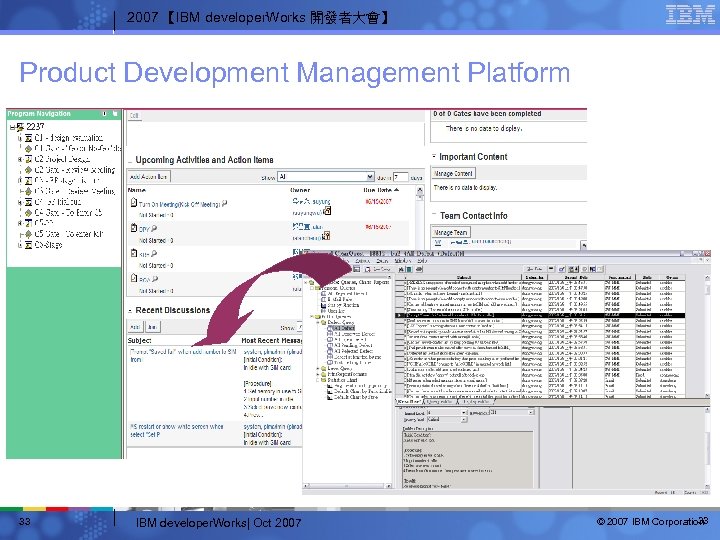The width and height of the screenshot is (720, 540).
Task: Click the 2237 program root icon
Action: (20, 126)
